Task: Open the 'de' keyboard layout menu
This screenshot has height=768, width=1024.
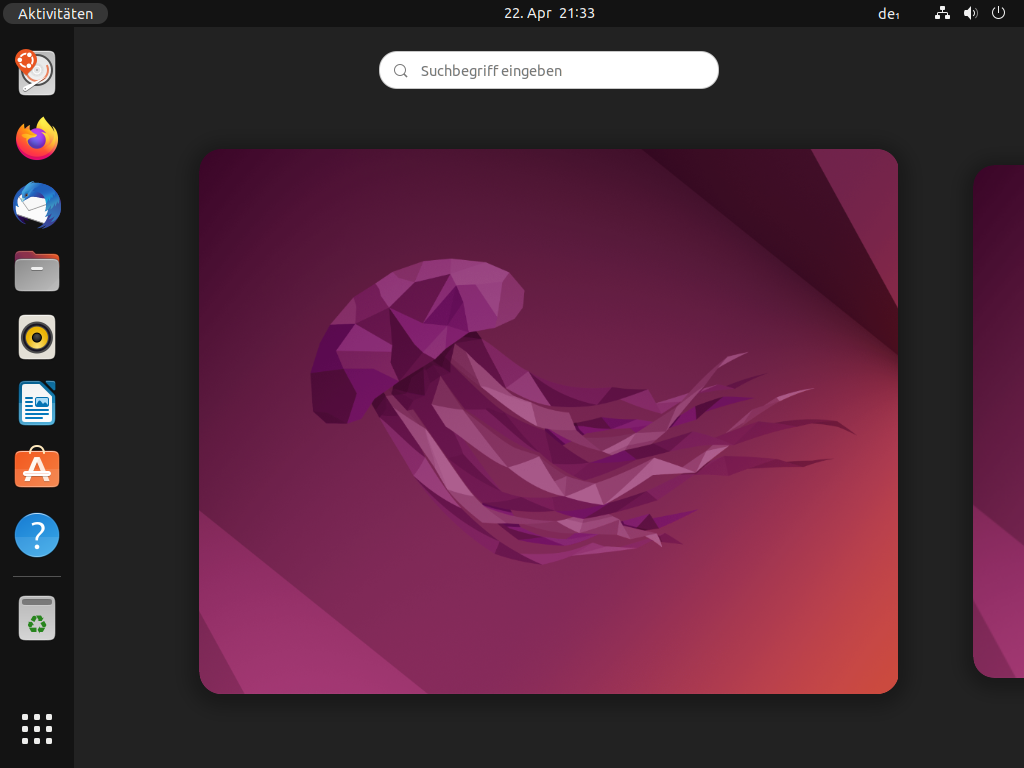Action: click(888, 14)
